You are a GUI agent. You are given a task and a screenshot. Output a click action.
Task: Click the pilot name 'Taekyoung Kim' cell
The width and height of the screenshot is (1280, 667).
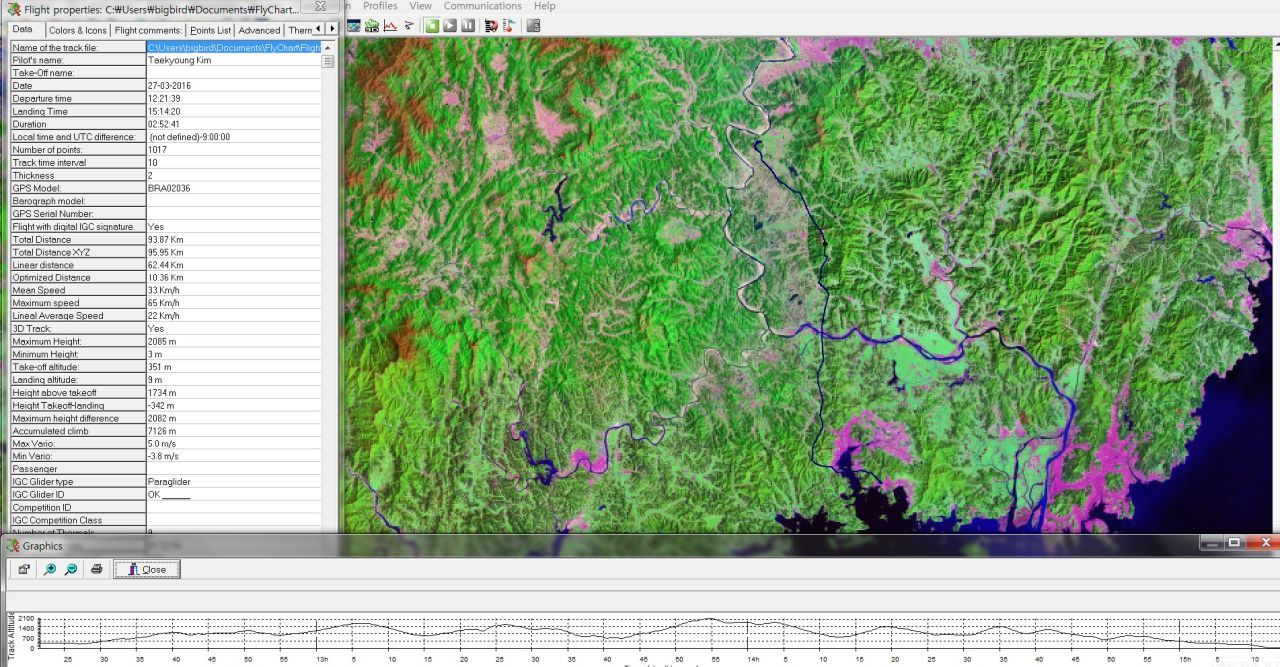(234, 60)
